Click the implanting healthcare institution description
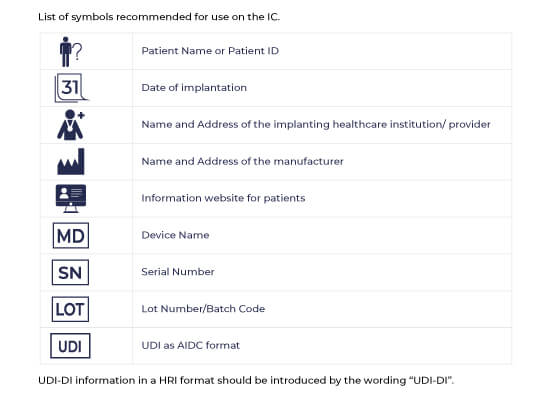Viewport: 550px width, 396px height. [x=316, y=125]
